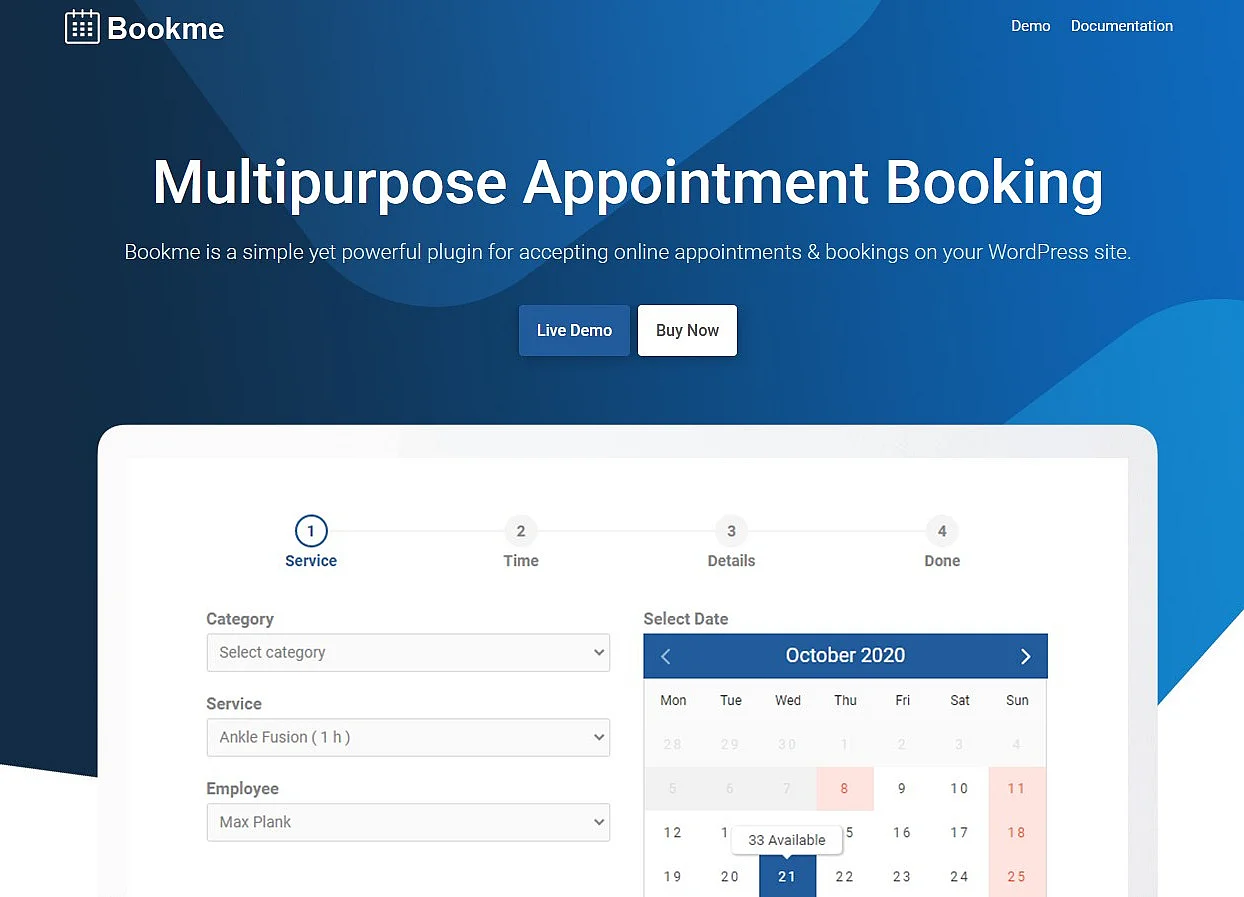Pick October 25 on calendar
The height and width of the screenshot is (897, 1244).
pyautogui.click(x=1017, y=876)
